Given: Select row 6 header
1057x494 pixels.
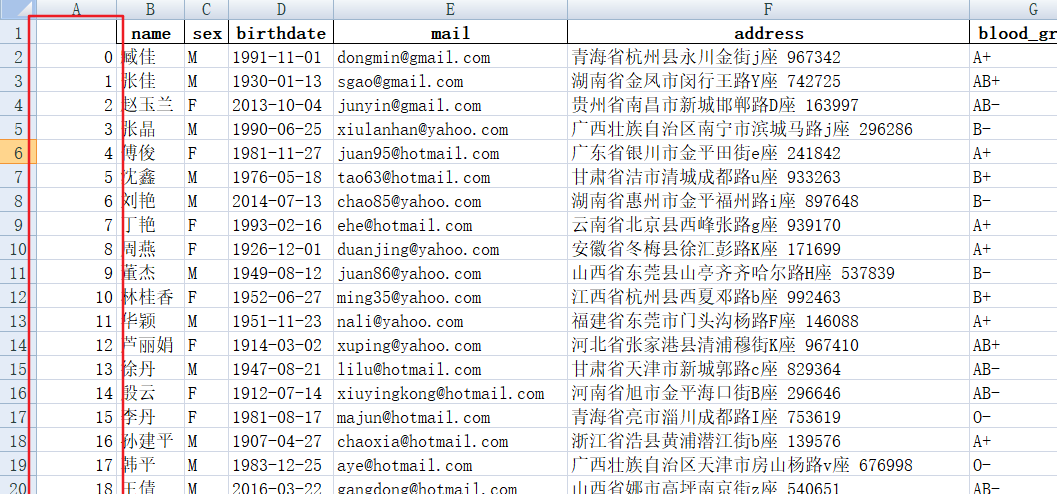Looking at the screenshot, I should [x=18, y=153].
